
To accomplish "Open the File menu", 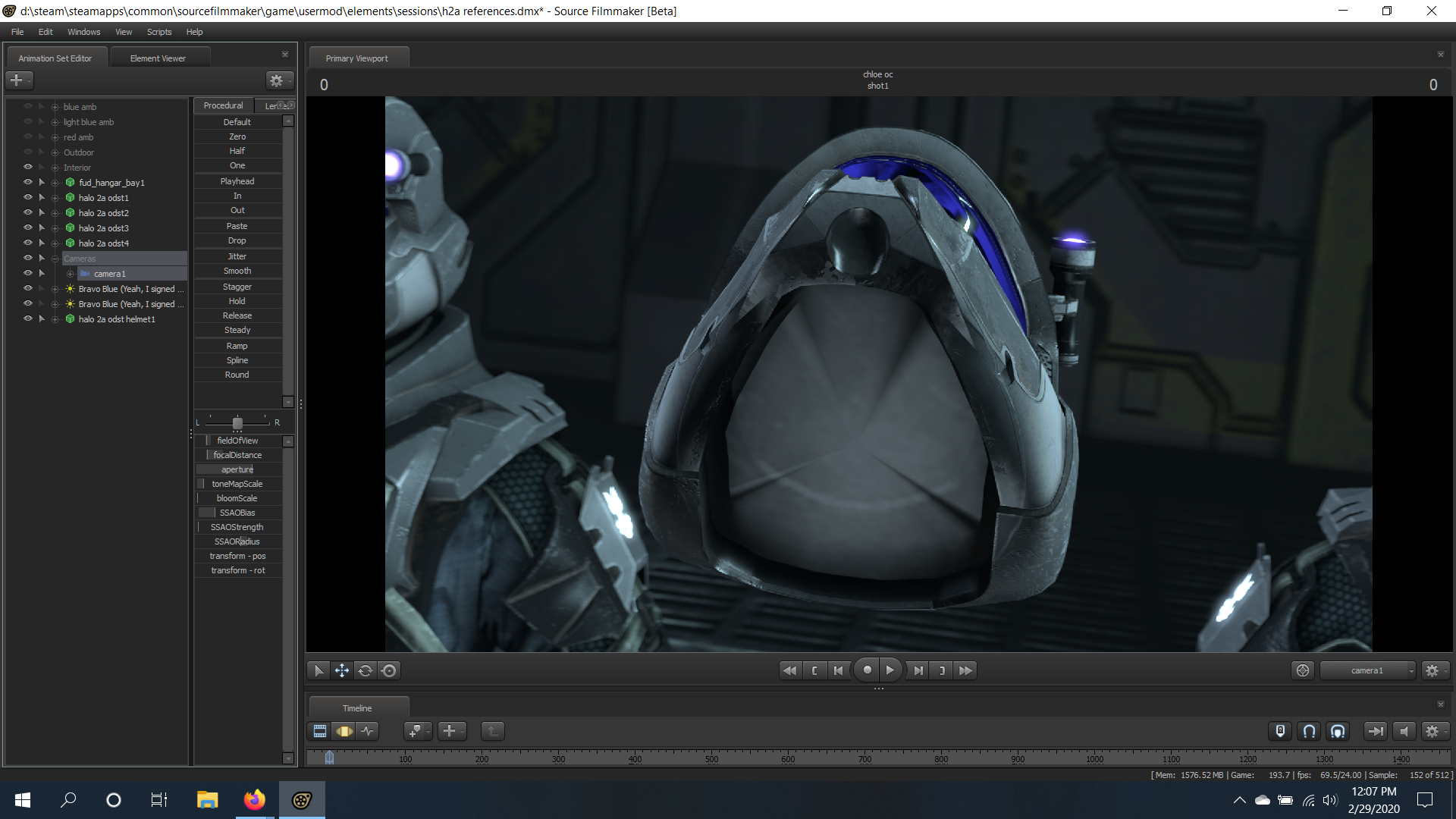I will [17, 32].
